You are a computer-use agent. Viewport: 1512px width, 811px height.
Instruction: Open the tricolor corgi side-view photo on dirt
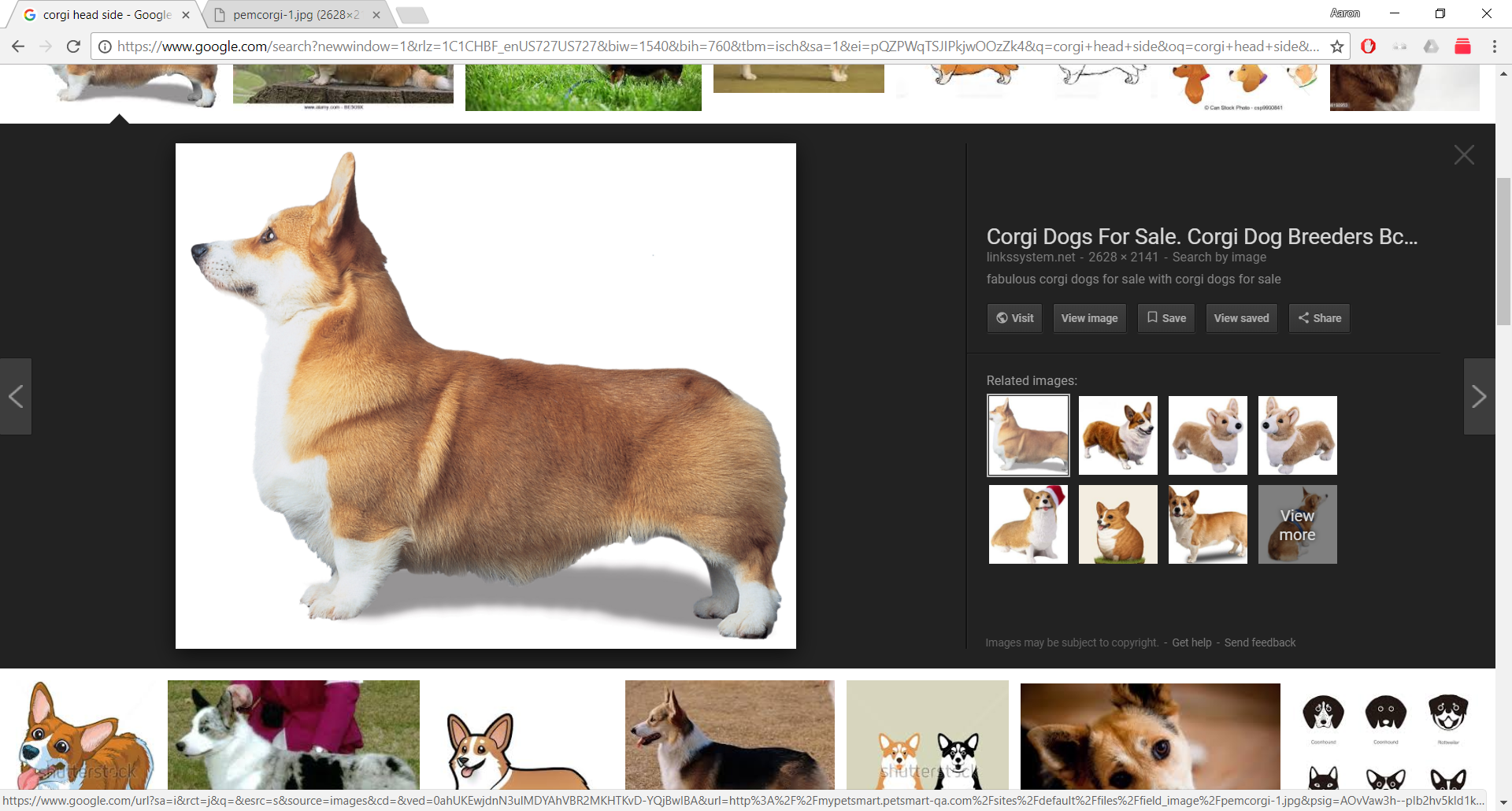(730, 735)
